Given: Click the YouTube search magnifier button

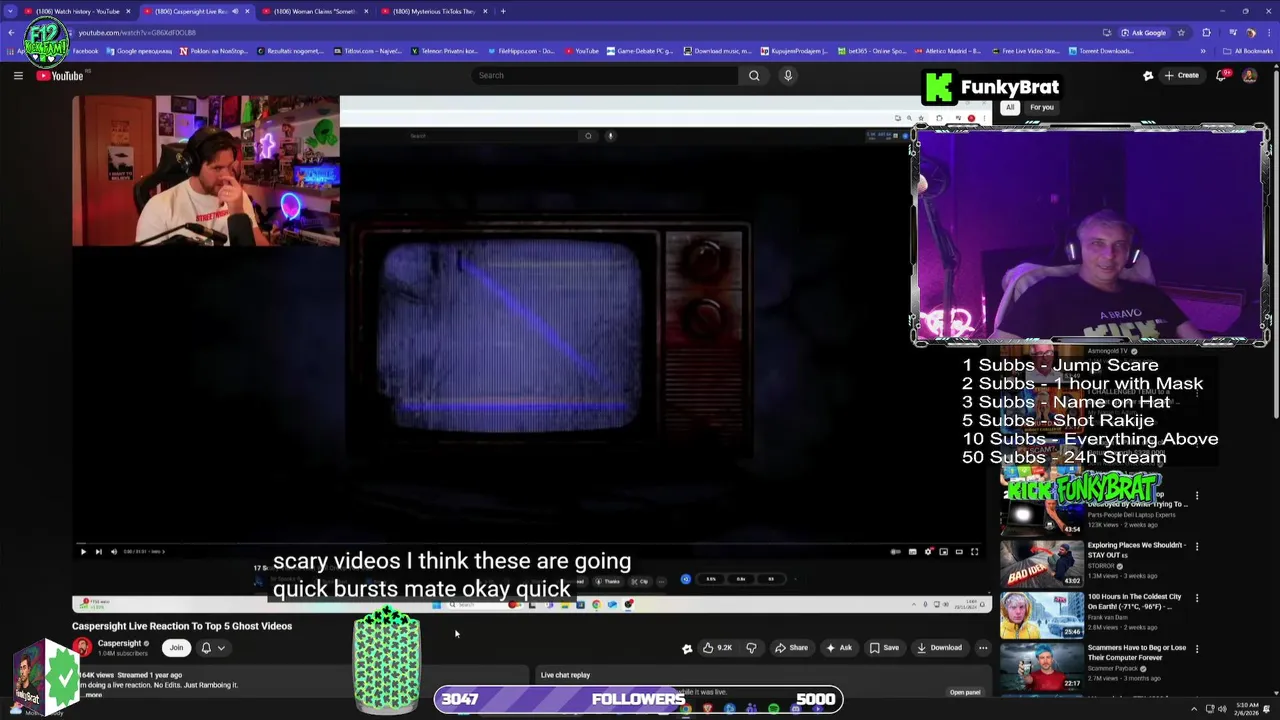Looking at the screenshot, I should (754, 75).
